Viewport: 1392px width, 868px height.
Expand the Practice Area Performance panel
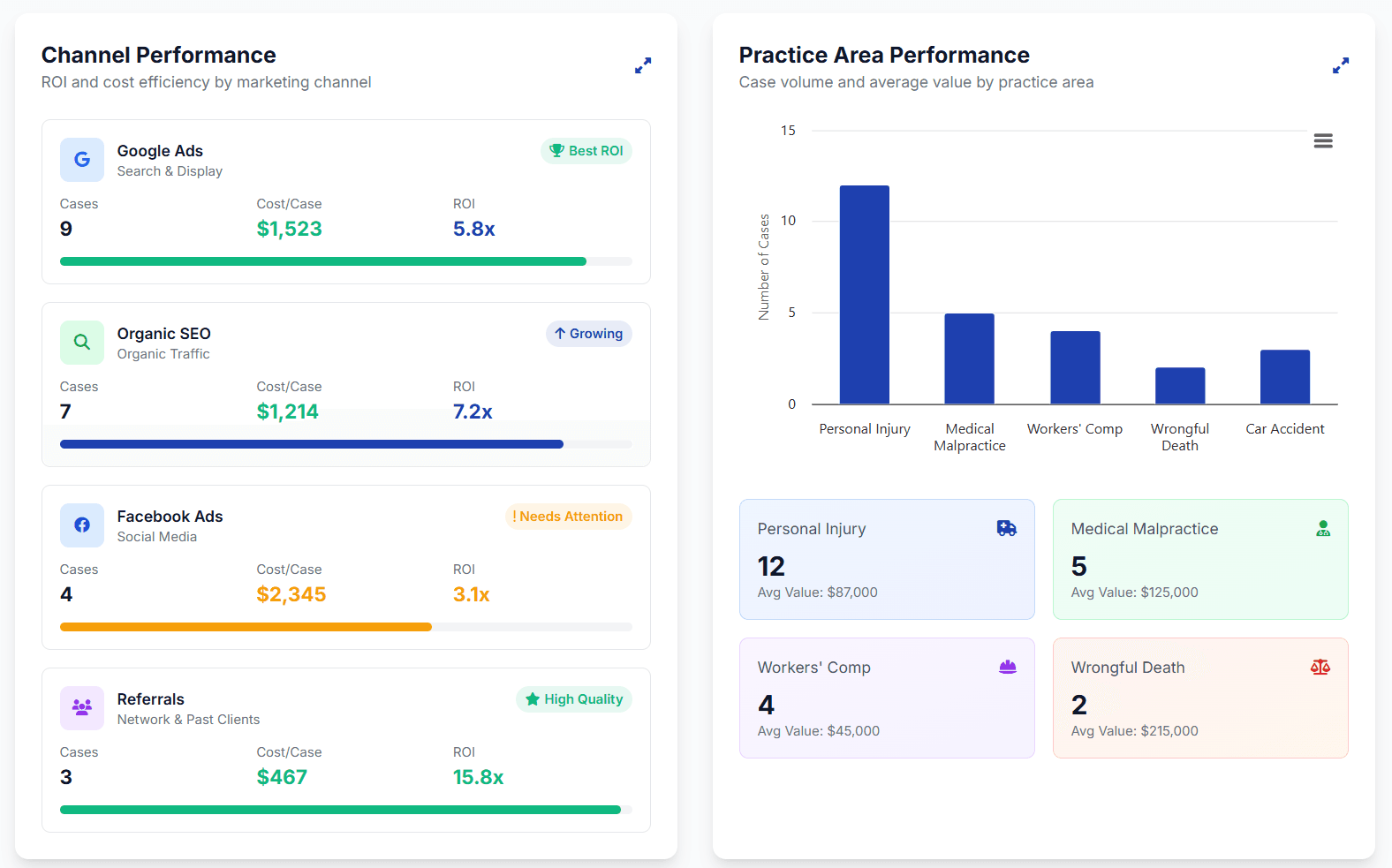[1341, 65]
